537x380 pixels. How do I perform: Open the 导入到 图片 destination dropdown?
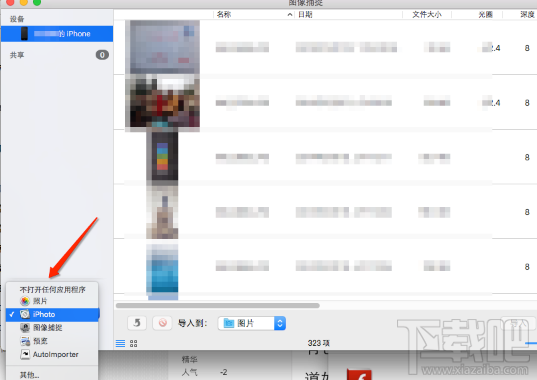pos(252,323)
